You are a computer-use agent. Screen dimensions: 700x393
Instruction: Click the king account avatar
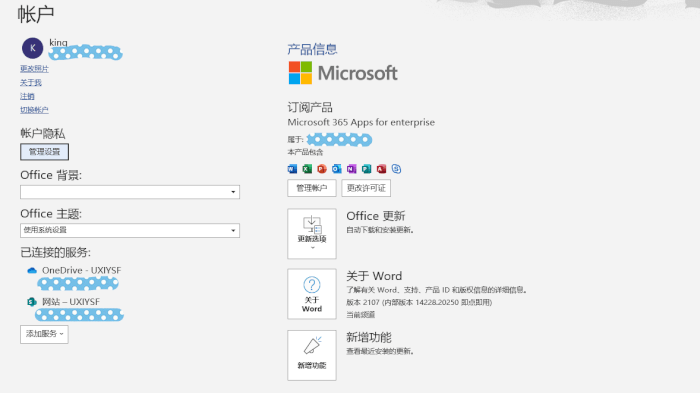pyautogui.click(x=33, y=48)
